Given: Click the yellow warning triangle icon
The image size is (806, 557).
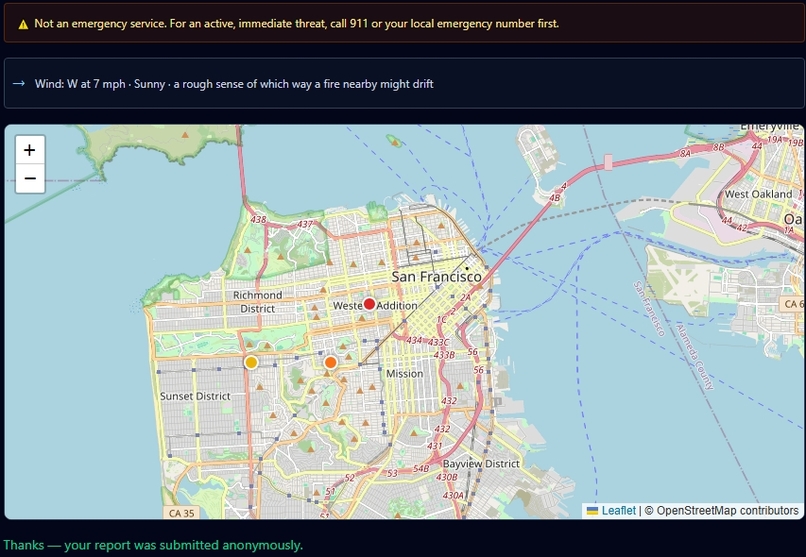Looking at the screenshot, I should point(23,24).
